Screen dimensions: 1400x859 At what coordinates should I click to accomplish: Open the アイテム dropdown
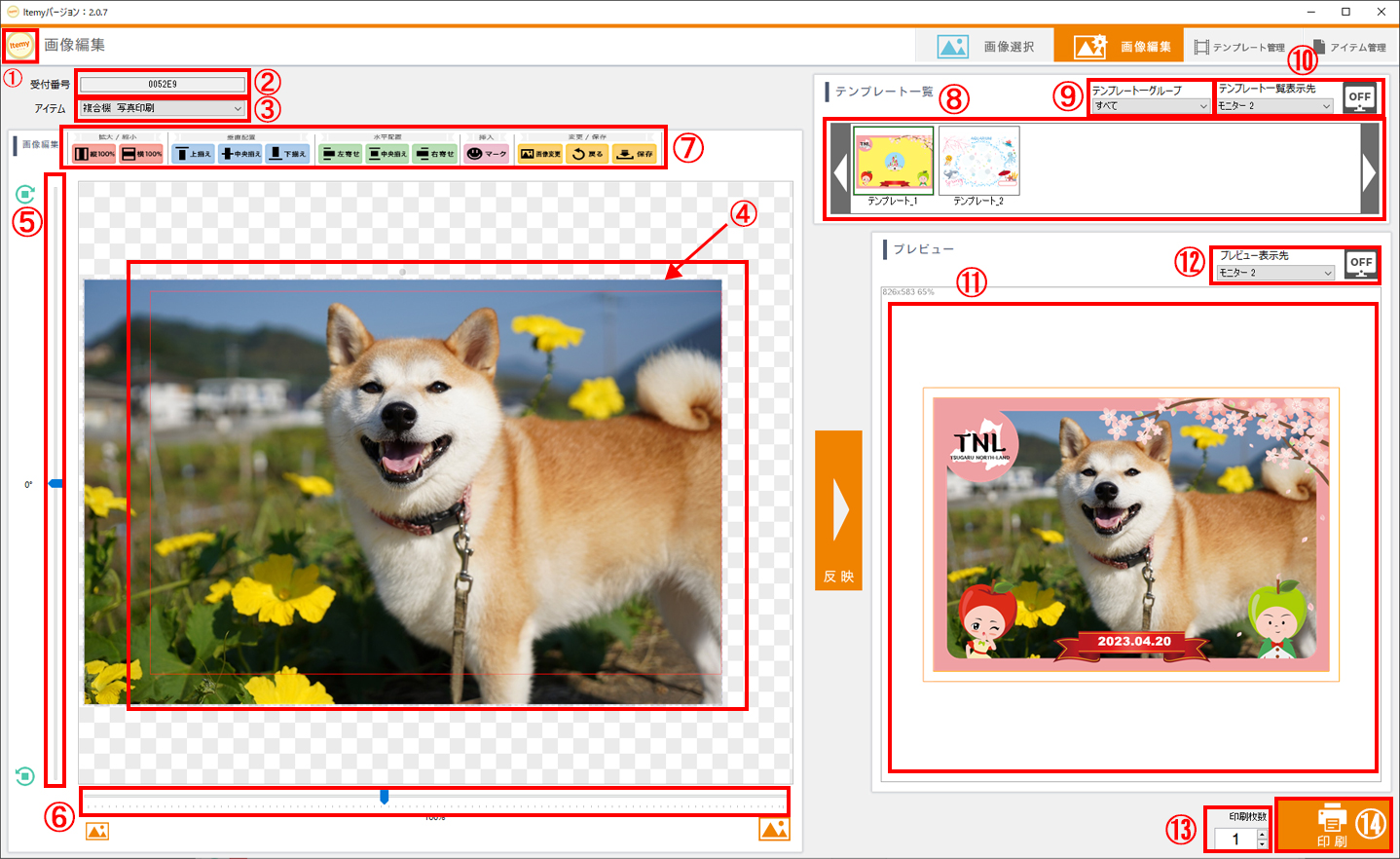click(x=162, y=108)
